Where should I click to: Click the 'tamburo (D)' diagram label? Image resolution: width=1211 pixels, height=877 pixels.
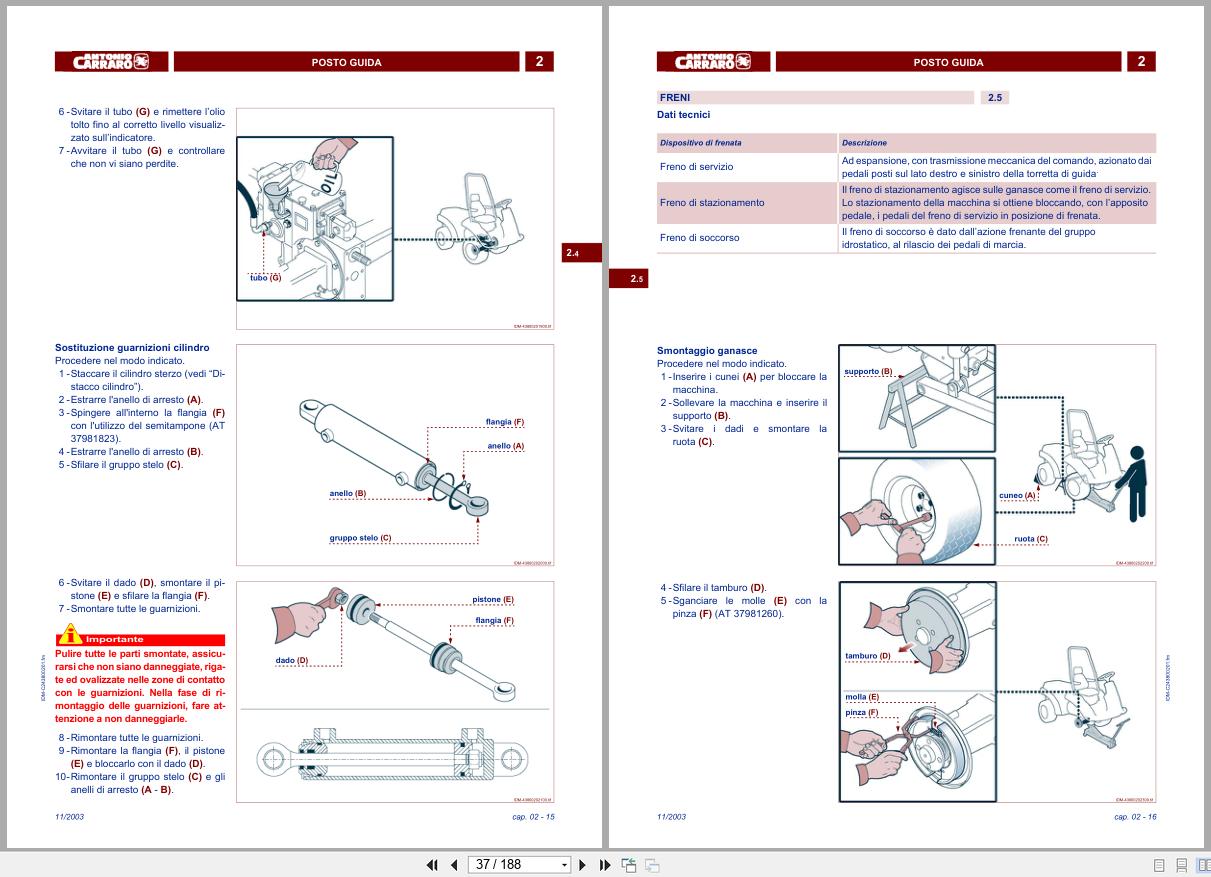pos(868,656)
